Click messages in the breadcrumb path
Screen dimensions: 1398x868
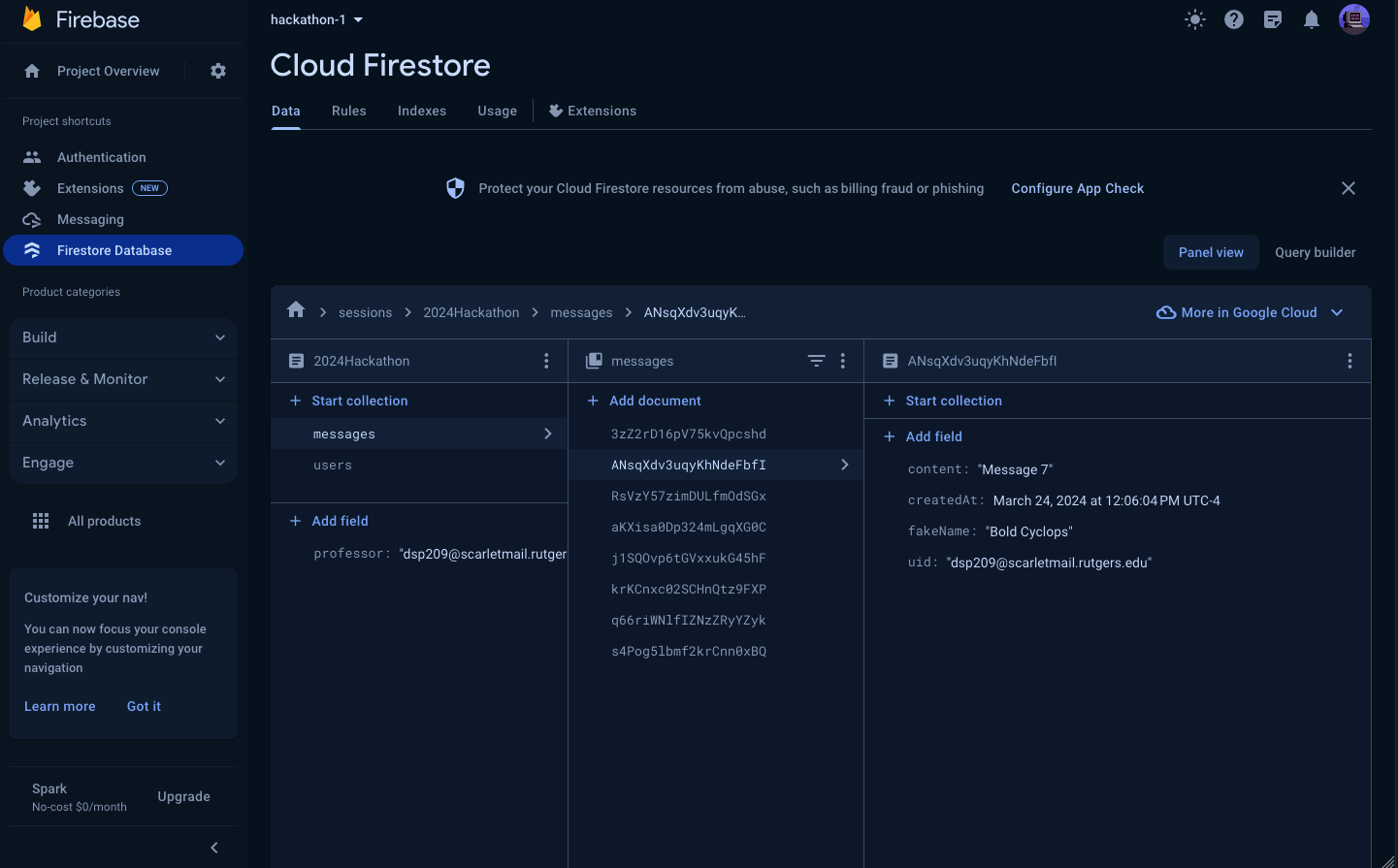point(582,312)
